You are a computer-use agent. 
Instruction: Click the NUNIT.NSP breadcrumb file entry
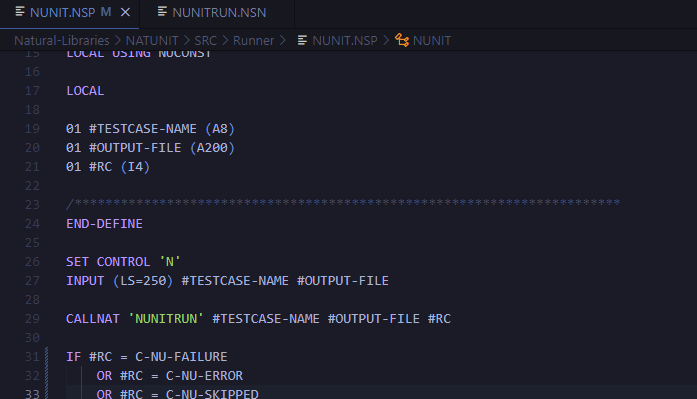(x=344, y=40)
